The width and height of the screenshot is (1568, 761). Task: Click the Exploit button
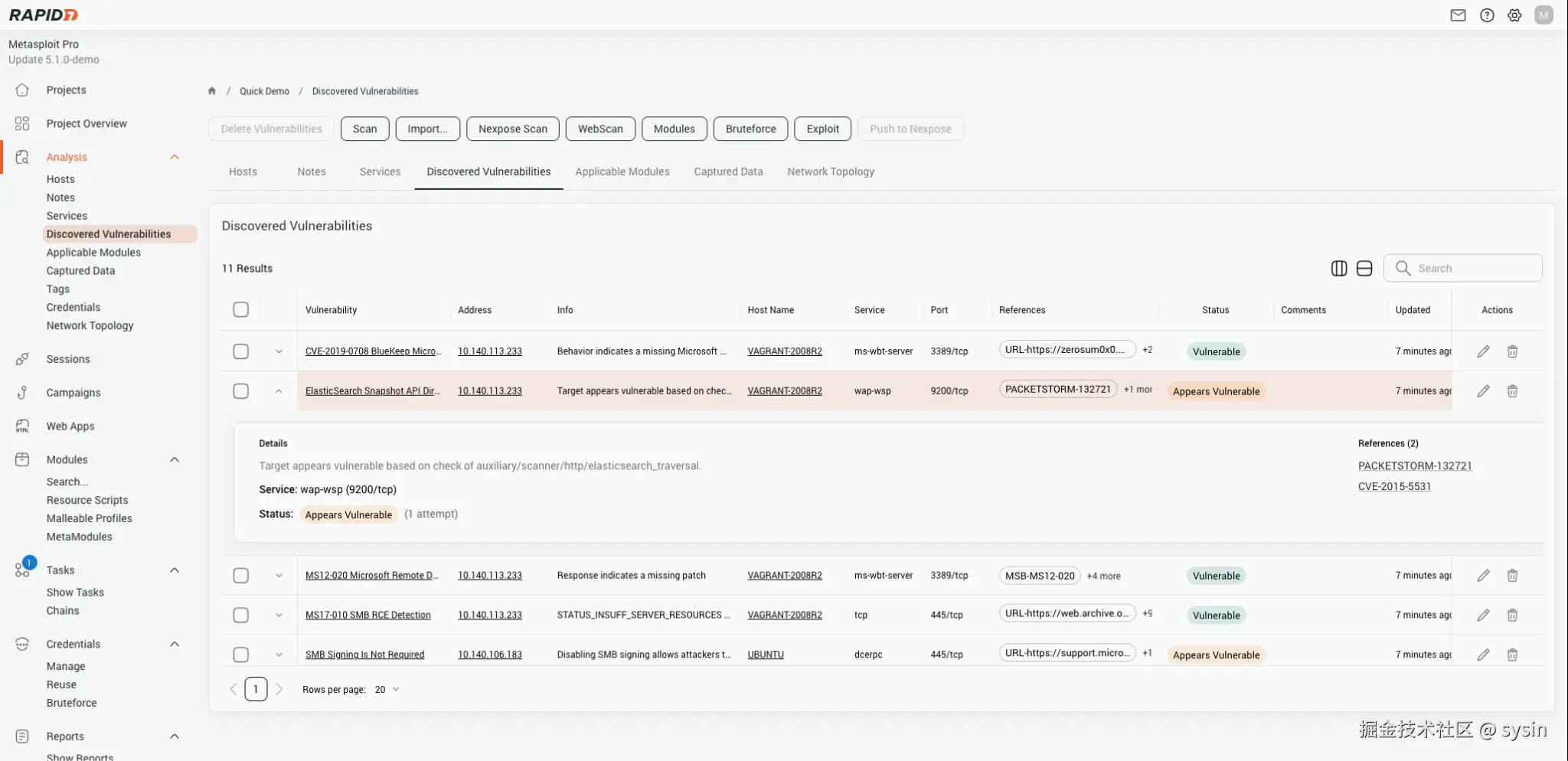(x=822, y=129)
